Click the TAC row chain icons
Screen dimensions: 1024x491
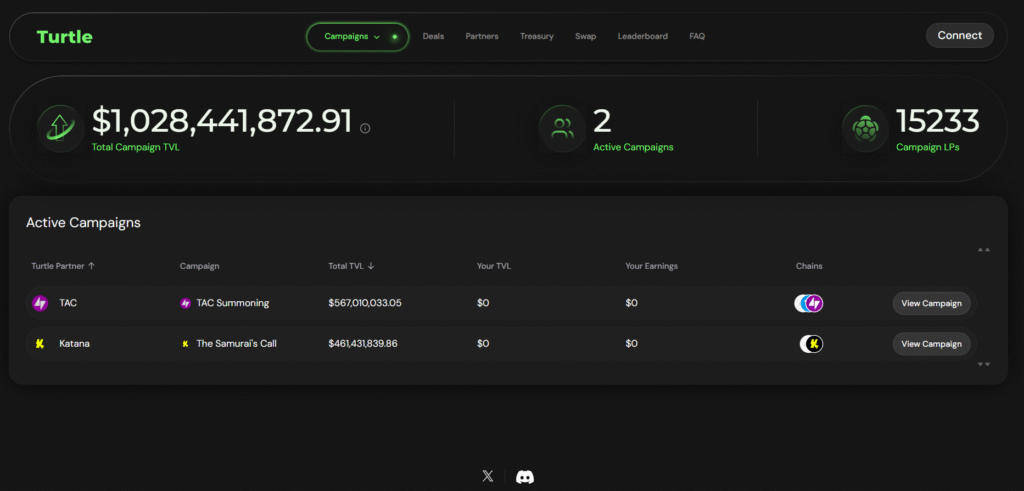point(808,303)
